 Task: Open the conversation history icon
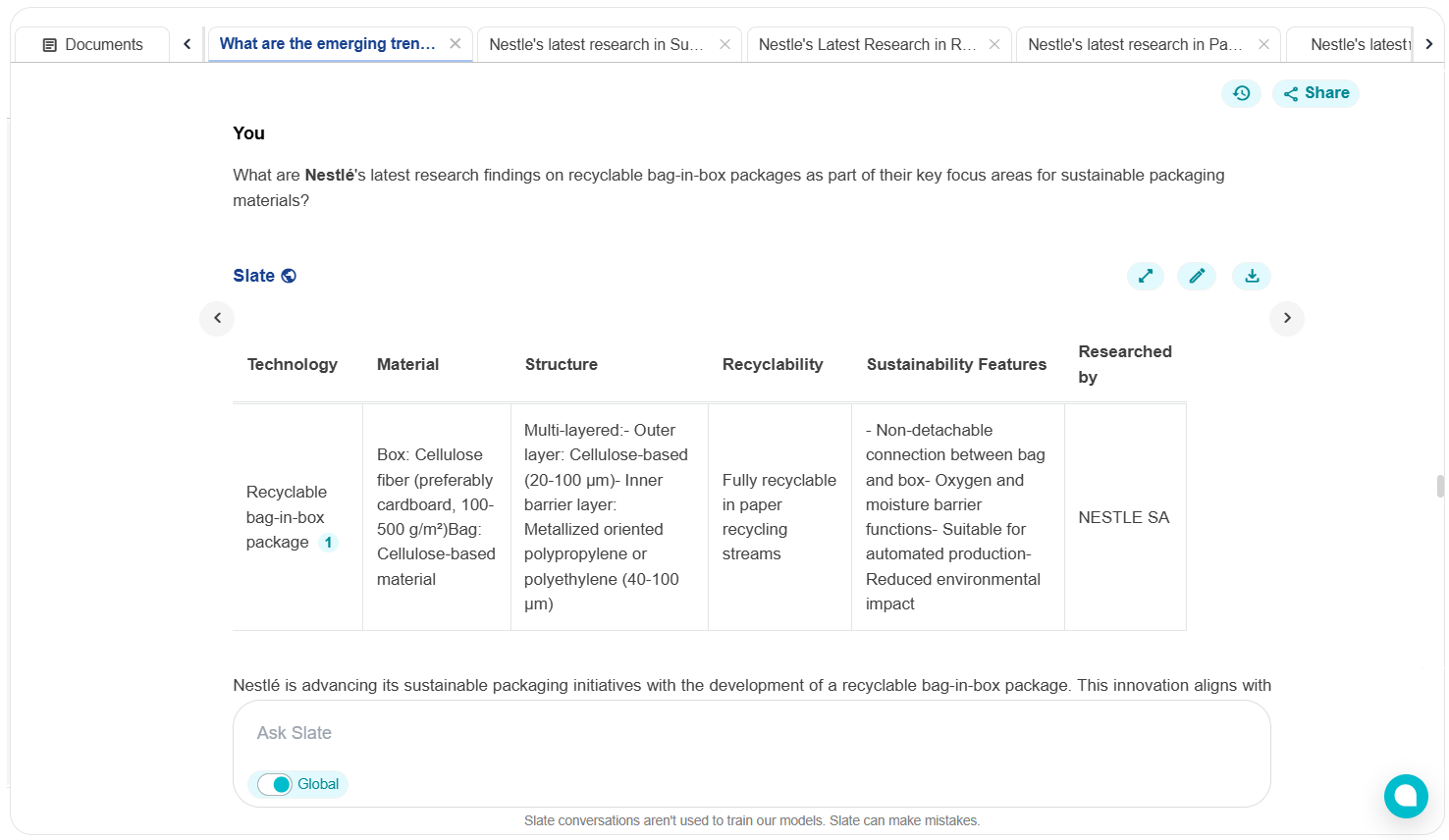point(1241,93)
